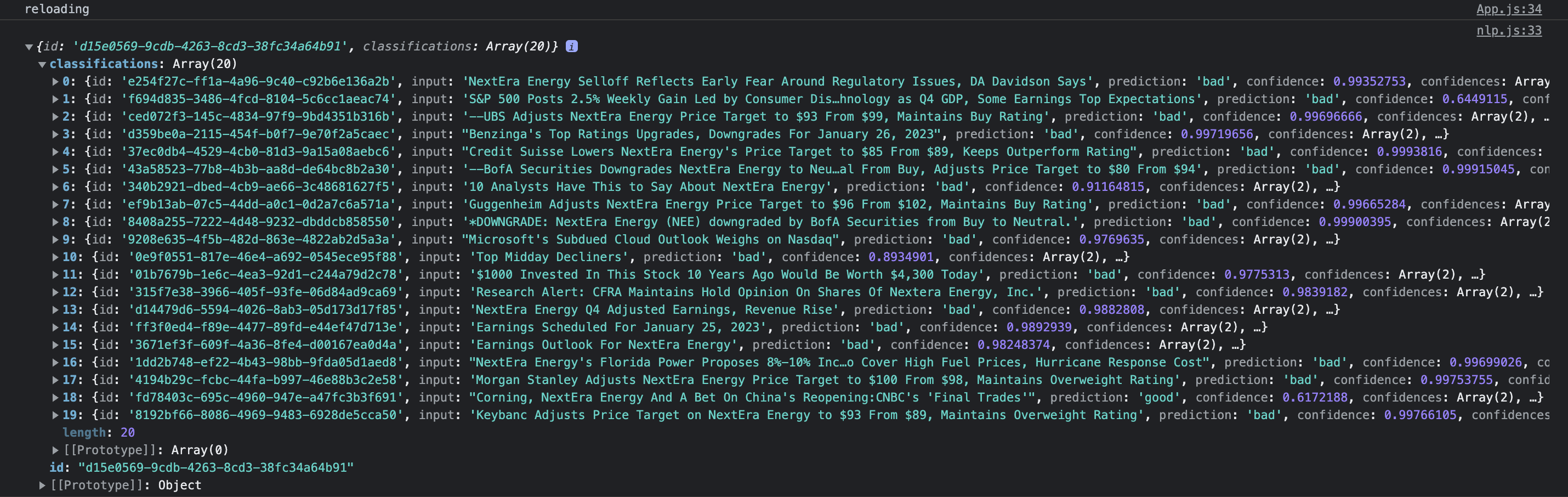Expand classification entry 4 arrow

click(55, 153)
